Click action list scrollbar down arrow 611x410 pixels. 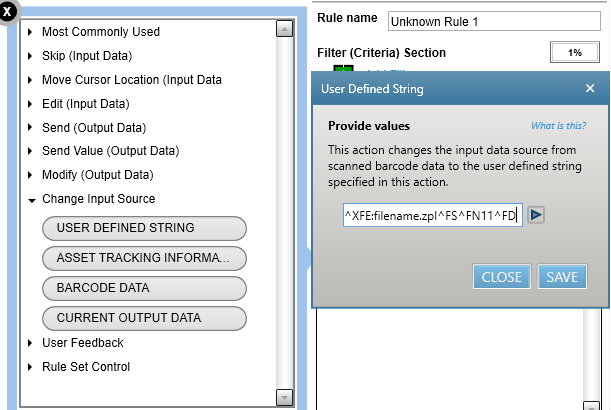(284, 398)
